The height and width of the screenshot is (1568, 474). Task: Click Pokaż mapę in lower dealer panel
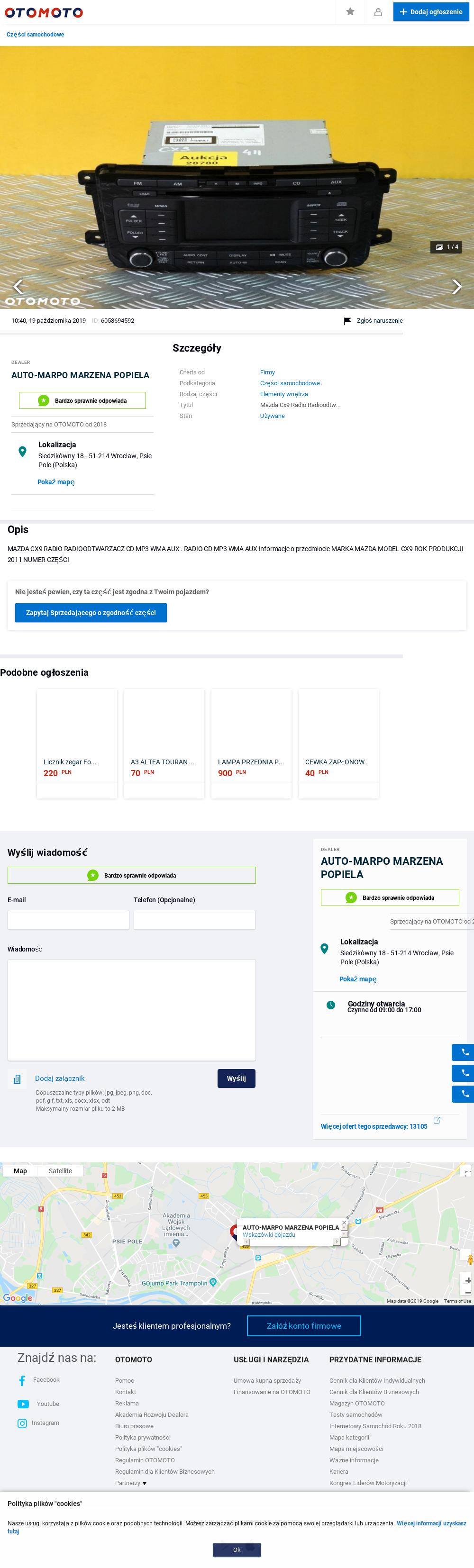tap(357, 979)
